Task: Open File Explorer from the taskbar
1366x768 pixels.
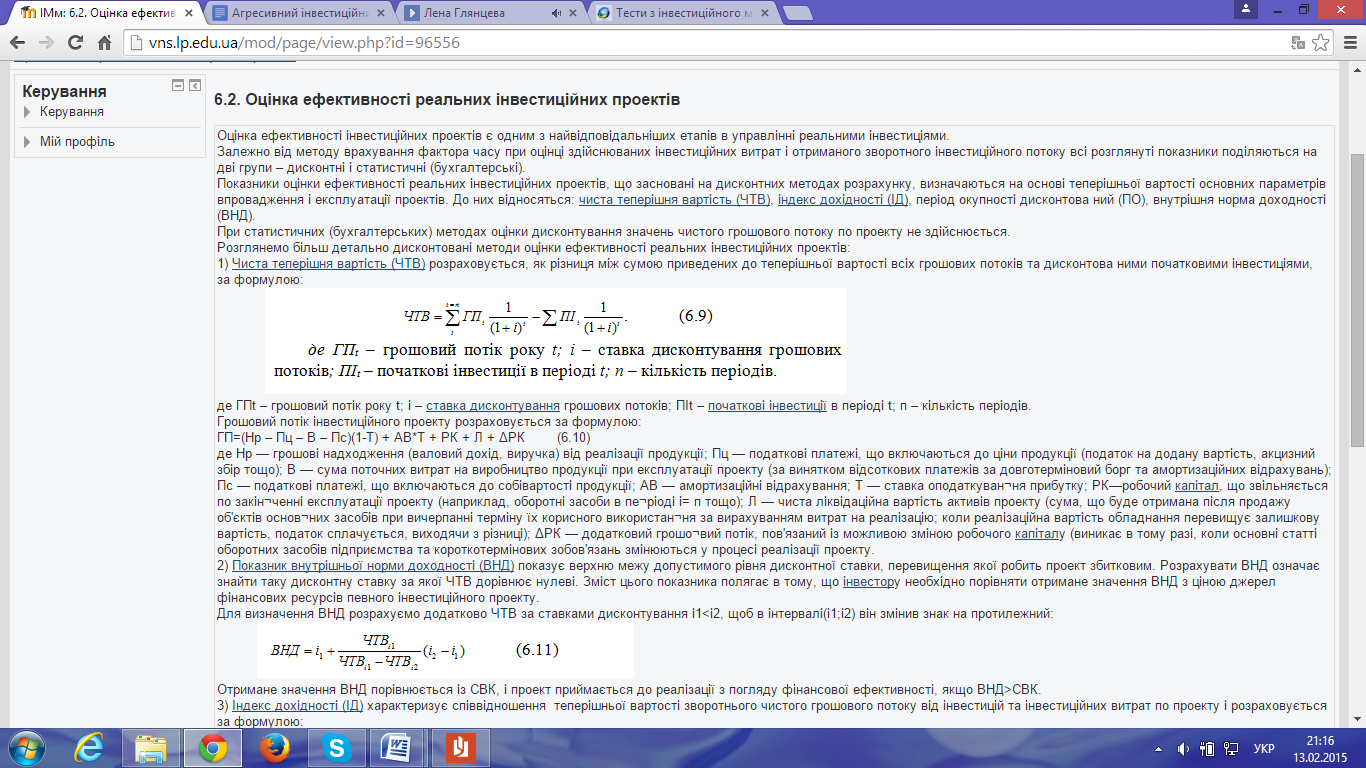Action: [x=151, y=747]
